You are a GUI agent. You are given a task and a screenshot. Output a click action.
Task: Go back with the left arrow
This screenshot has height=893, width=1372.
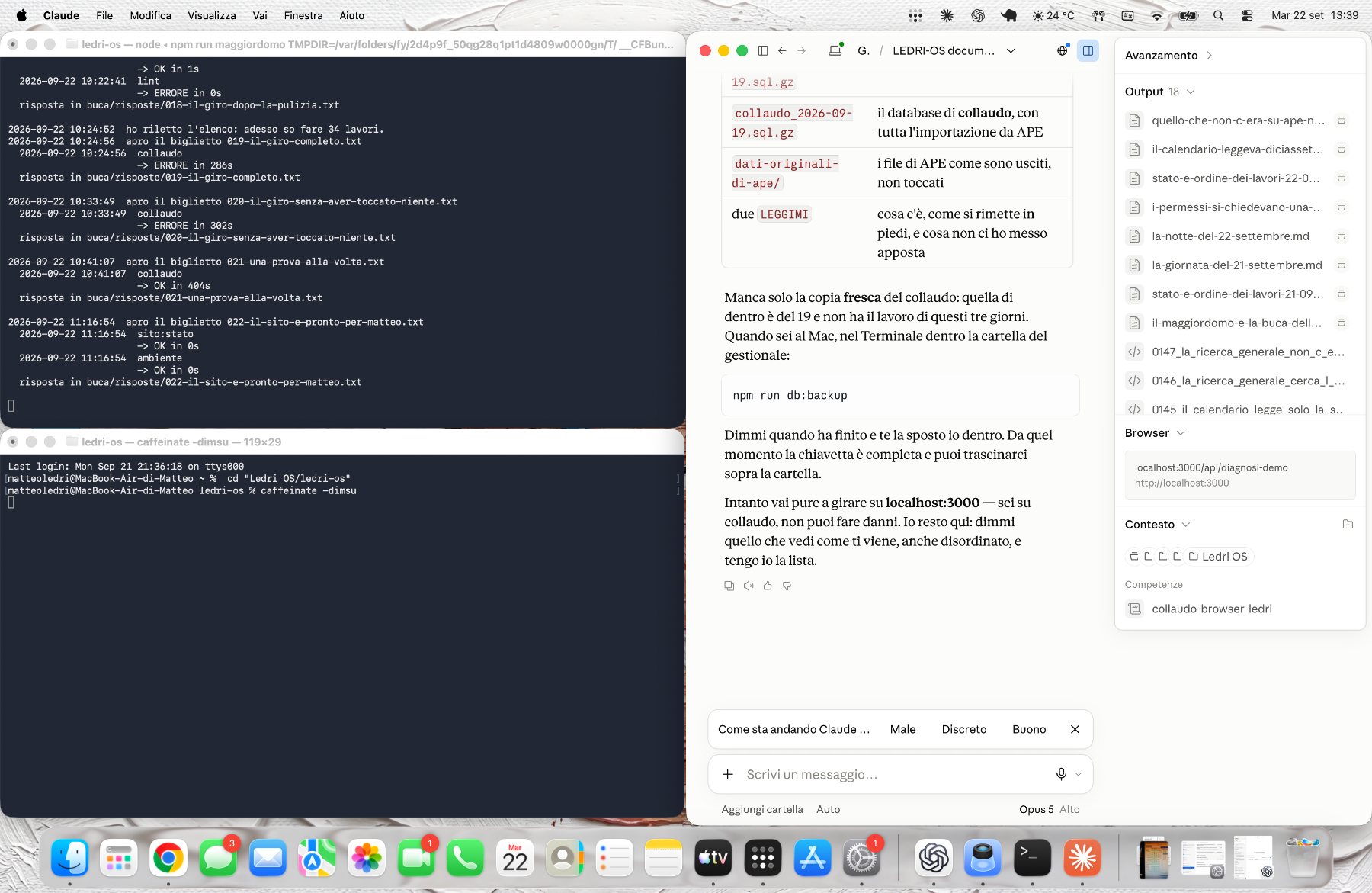click(782, 50)
